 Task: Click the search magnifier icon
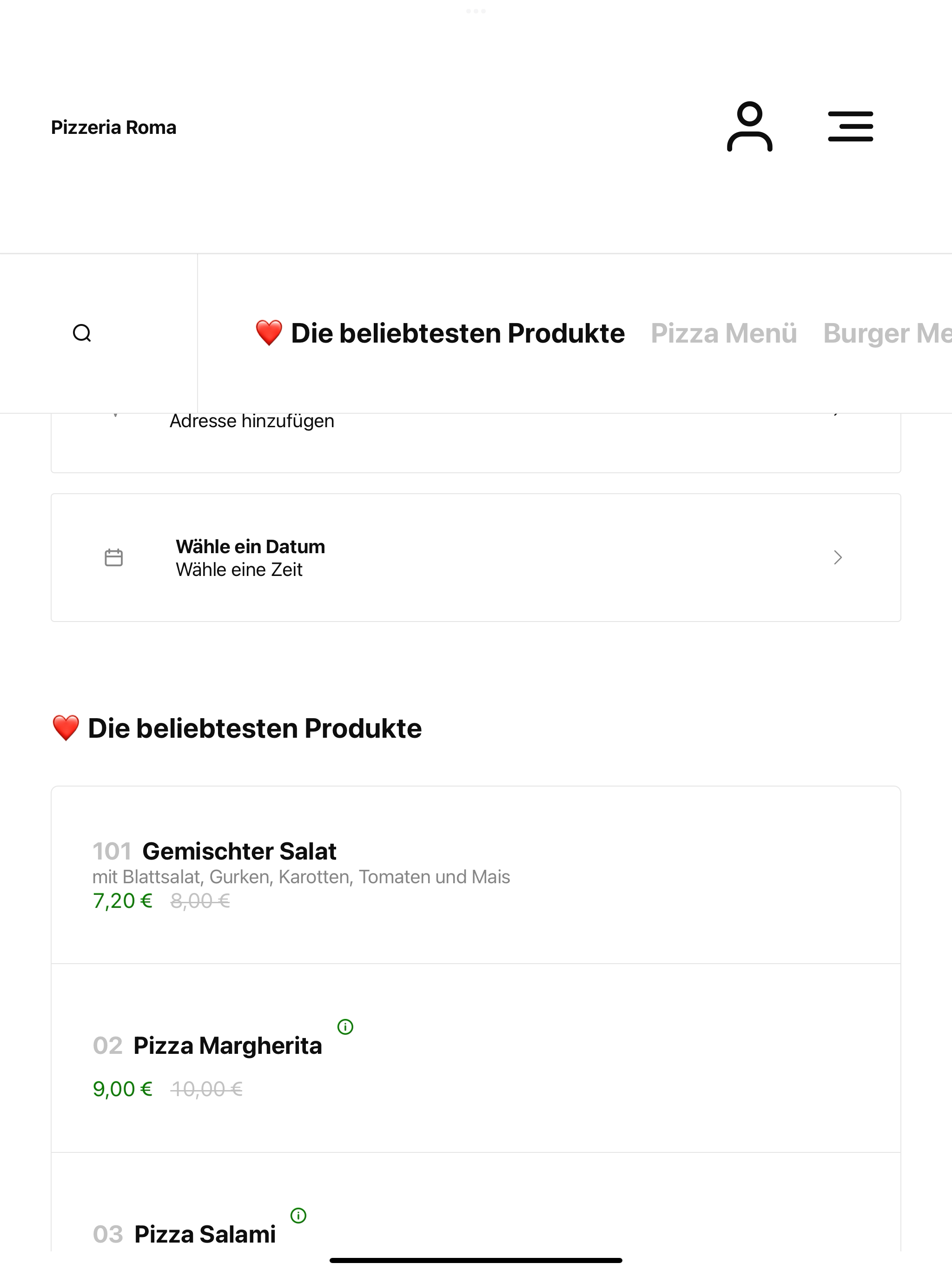click(x=82, y=333)
